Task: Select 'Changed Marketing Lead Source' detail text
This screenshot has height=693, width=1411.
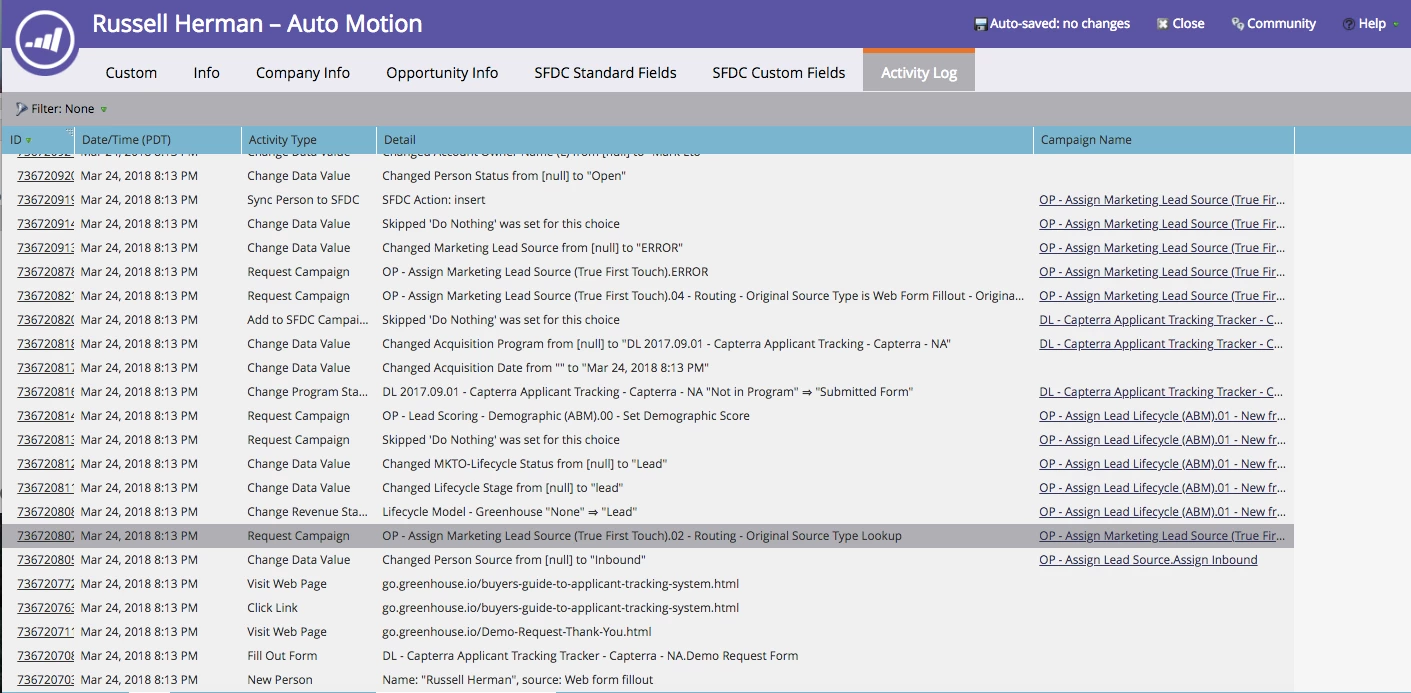Action: pyautogui.click(x=532, y=248)
